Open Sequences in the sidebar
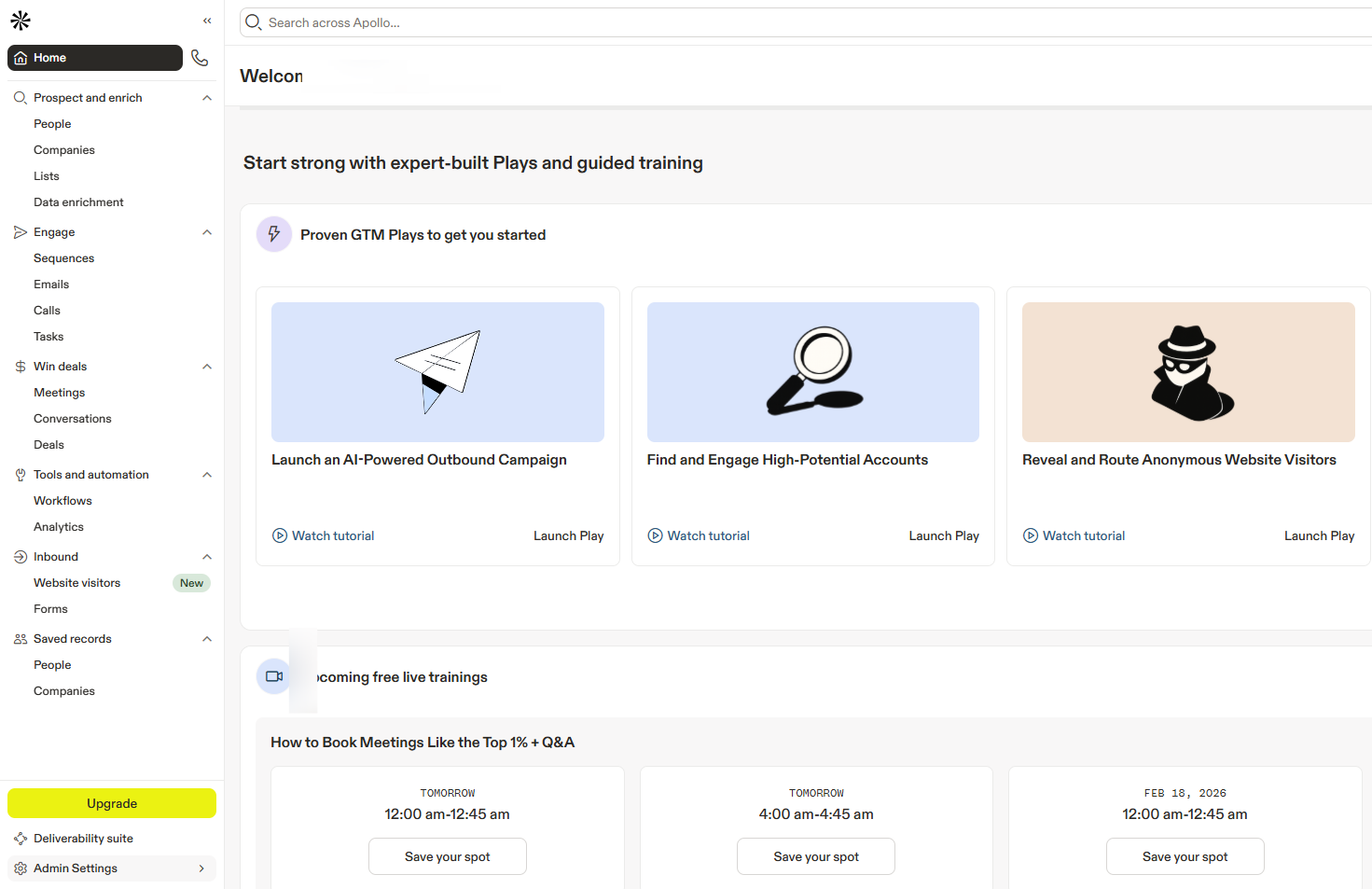The image size is (1372, 889). point(63,258)
